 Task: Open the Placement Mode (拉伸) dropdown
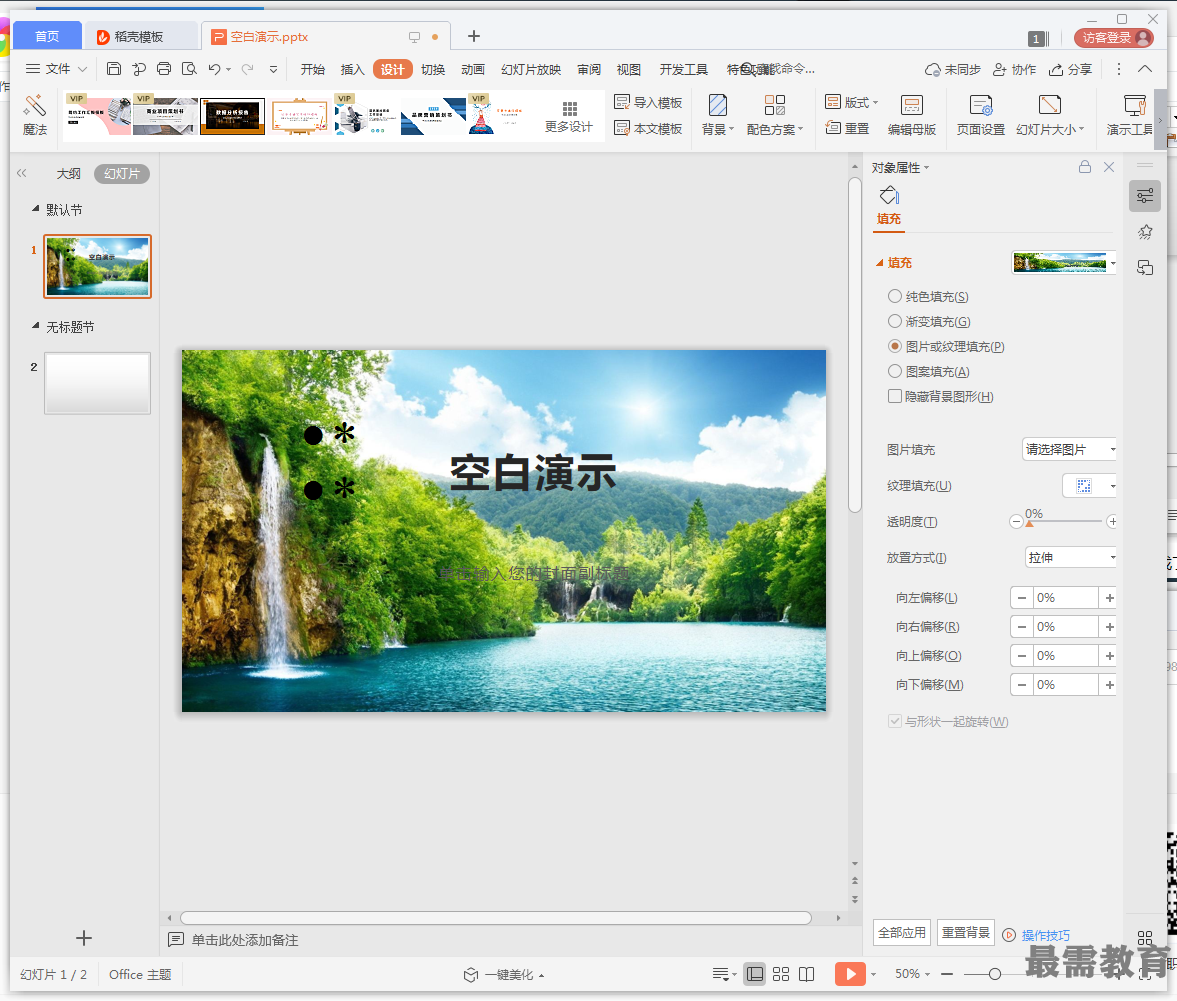coord(1069,558)
